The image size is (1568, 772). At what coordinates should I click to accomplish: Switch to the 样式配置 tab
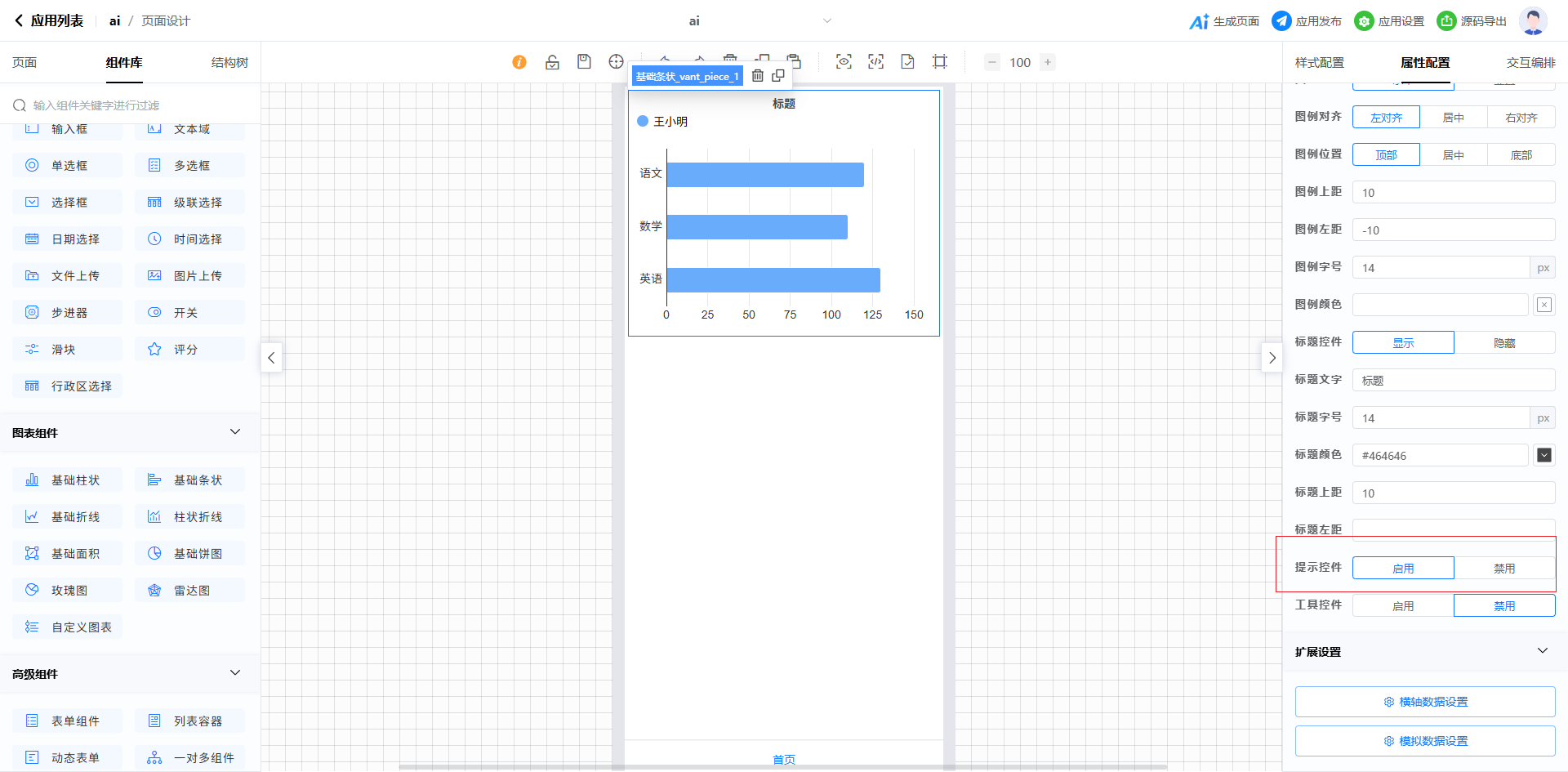(x=1319, y=63)
